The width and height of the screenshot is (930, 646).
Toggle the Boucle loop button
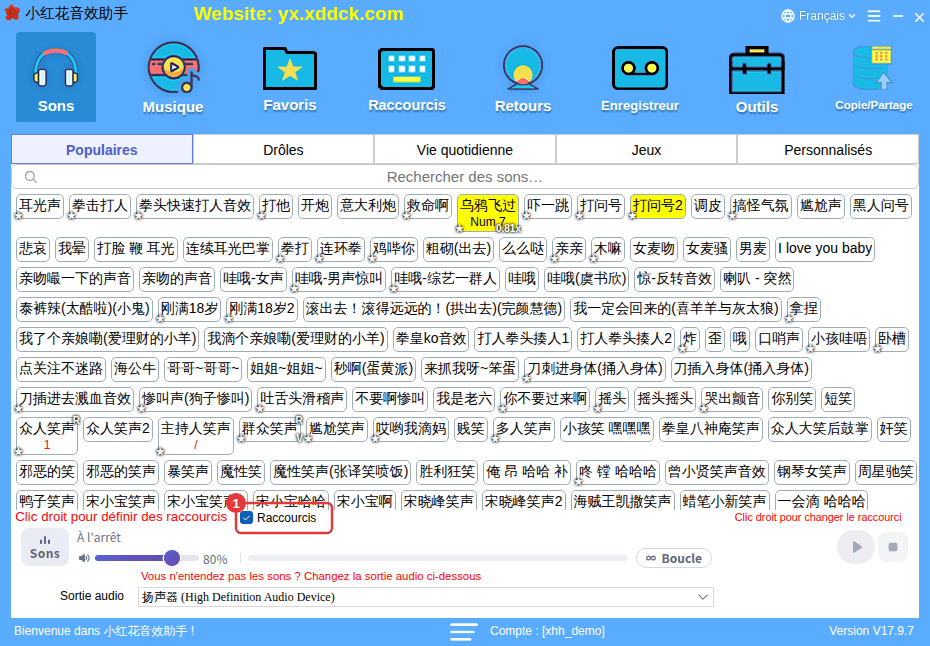coord(674,558)
